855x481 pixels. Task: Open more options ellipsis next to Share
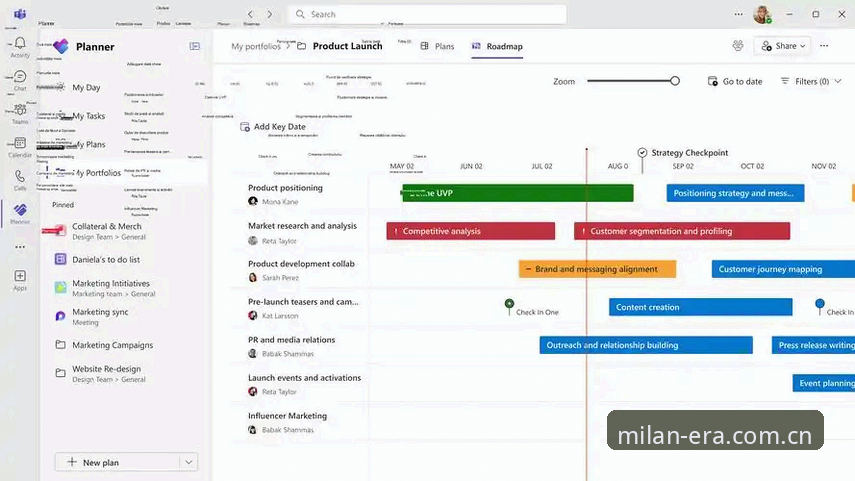point(824,46)
